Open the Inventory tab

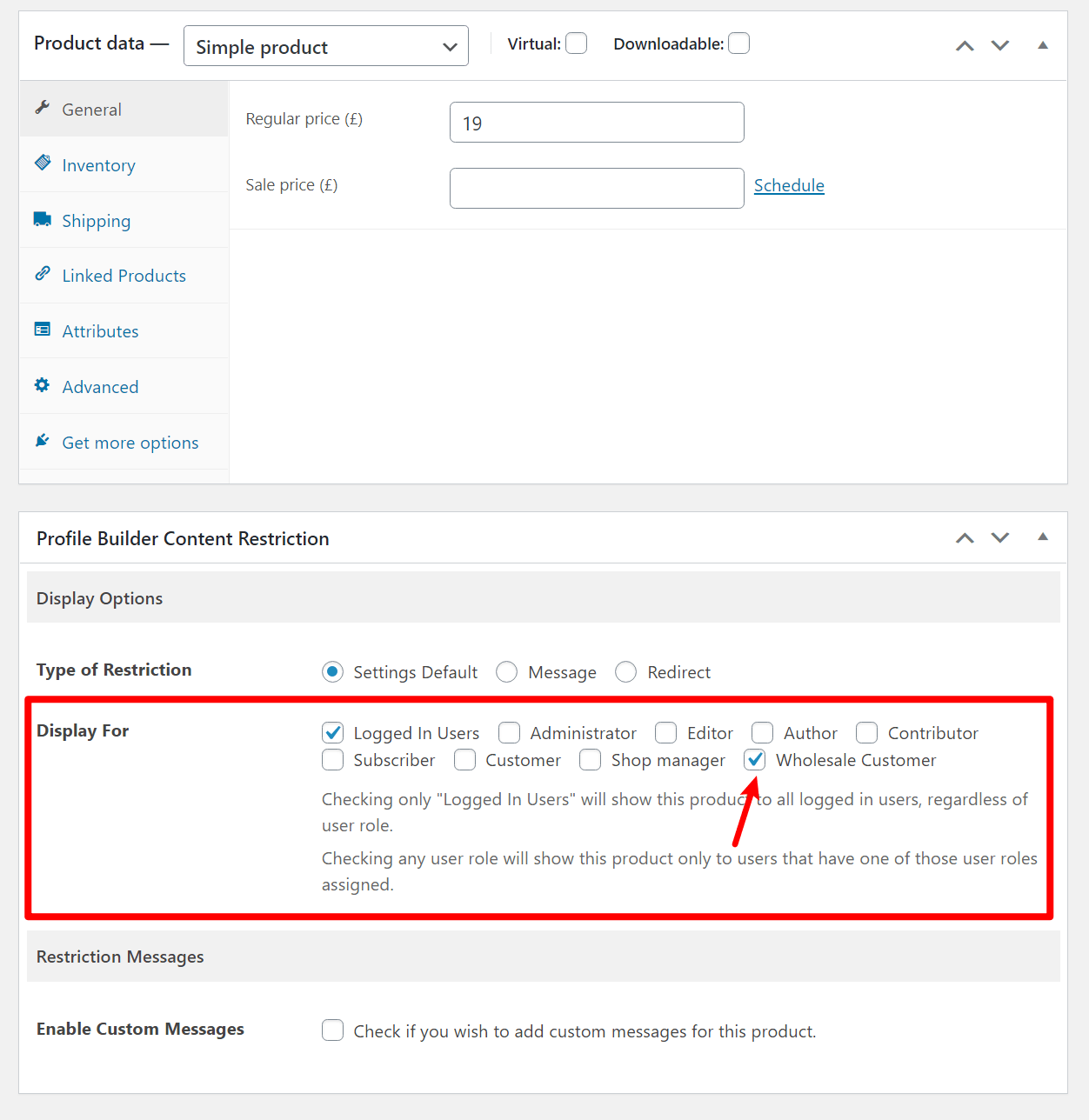[124, 165]
